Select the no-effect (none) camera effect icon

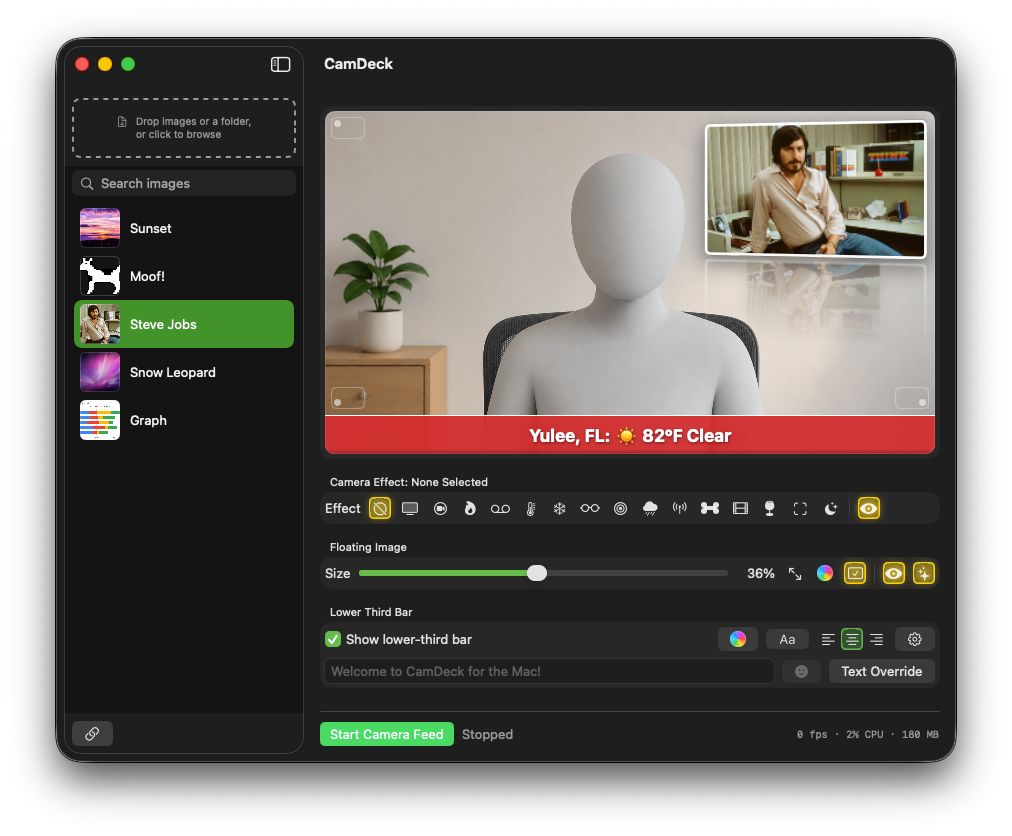(x=380, y=509)
